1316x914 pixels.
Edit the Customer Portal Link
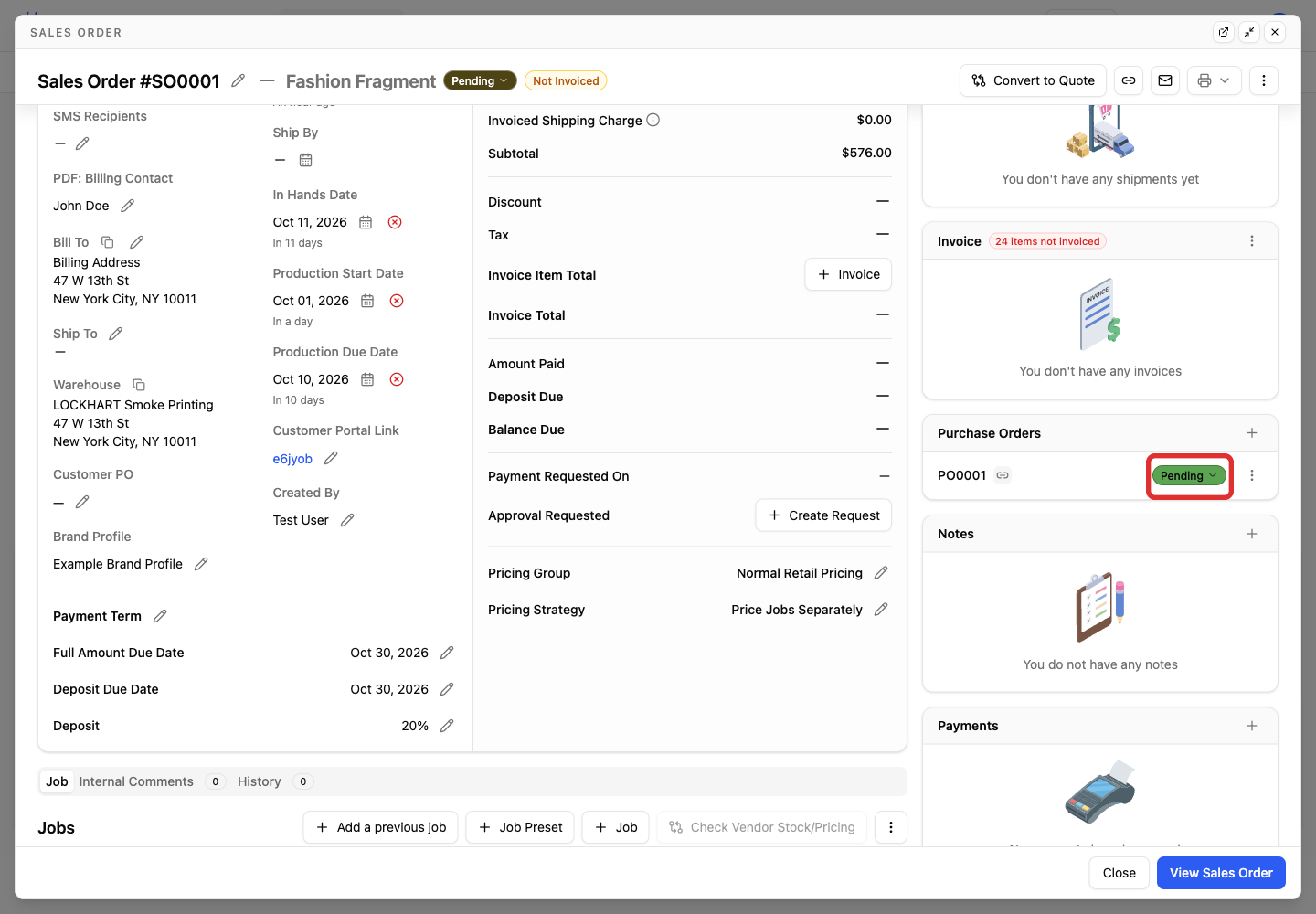pos(331,458)
